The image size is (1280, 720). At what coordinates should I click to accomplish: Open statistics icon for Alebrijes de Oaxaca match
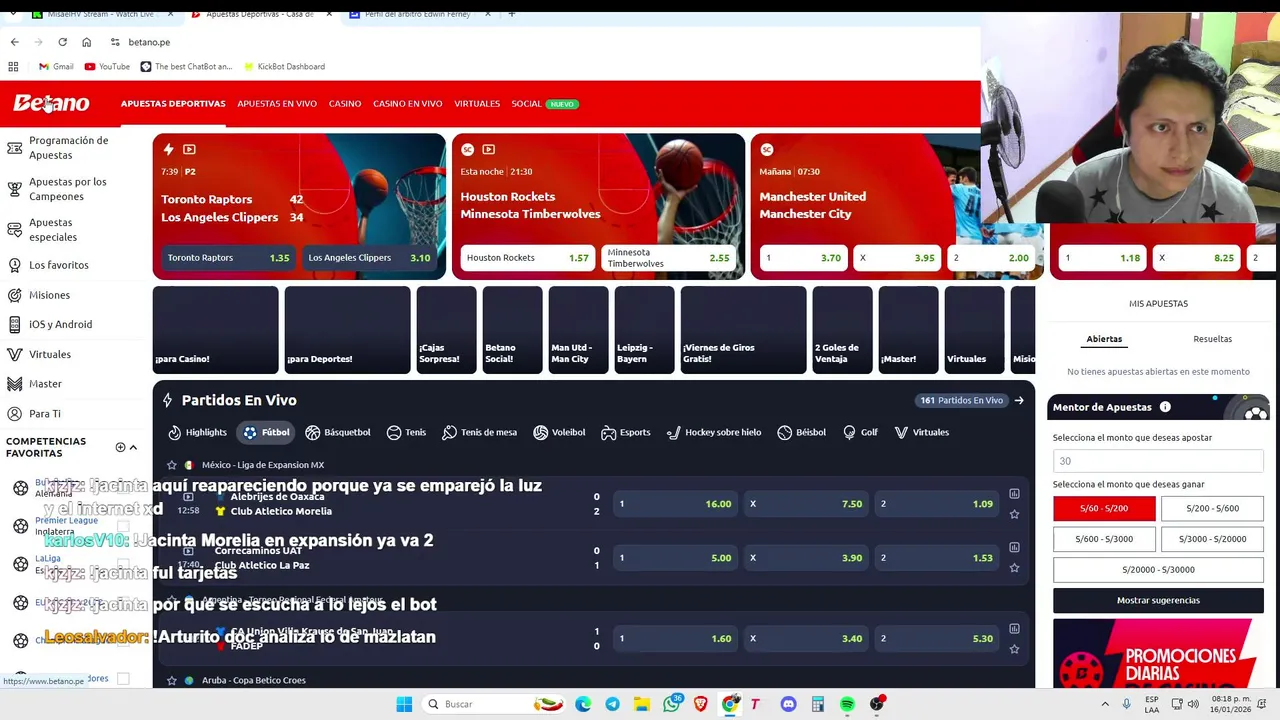[1014, 493]
